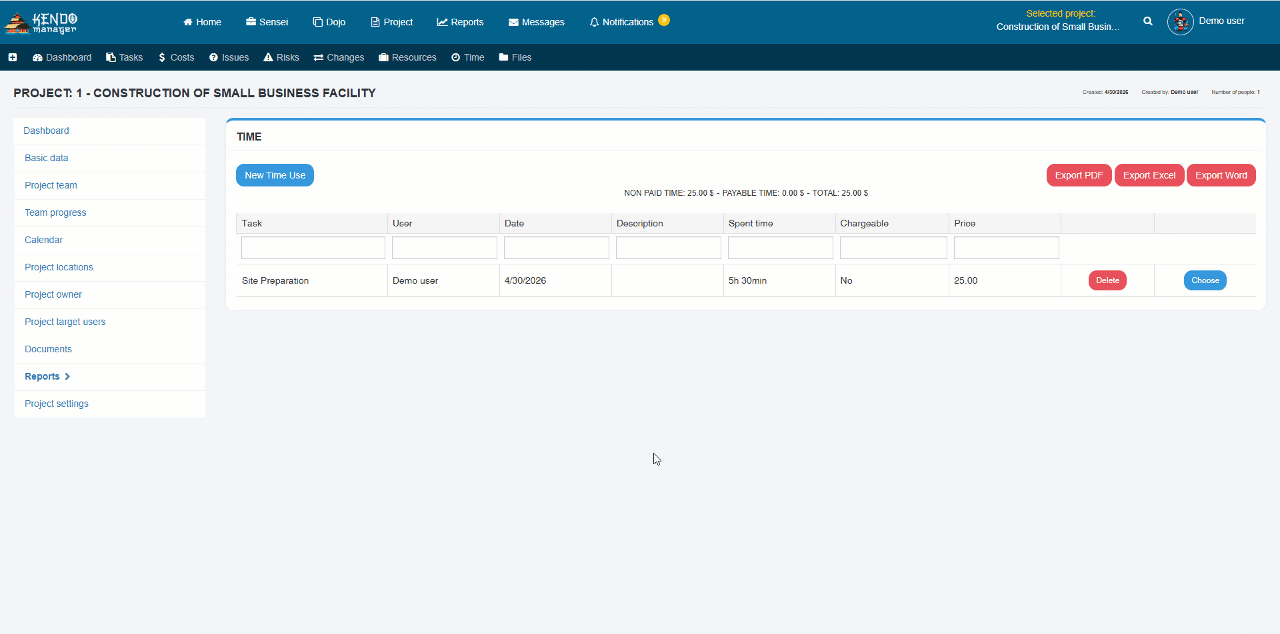
Task: Open the Sensei menu
Action: coord(267,21)
